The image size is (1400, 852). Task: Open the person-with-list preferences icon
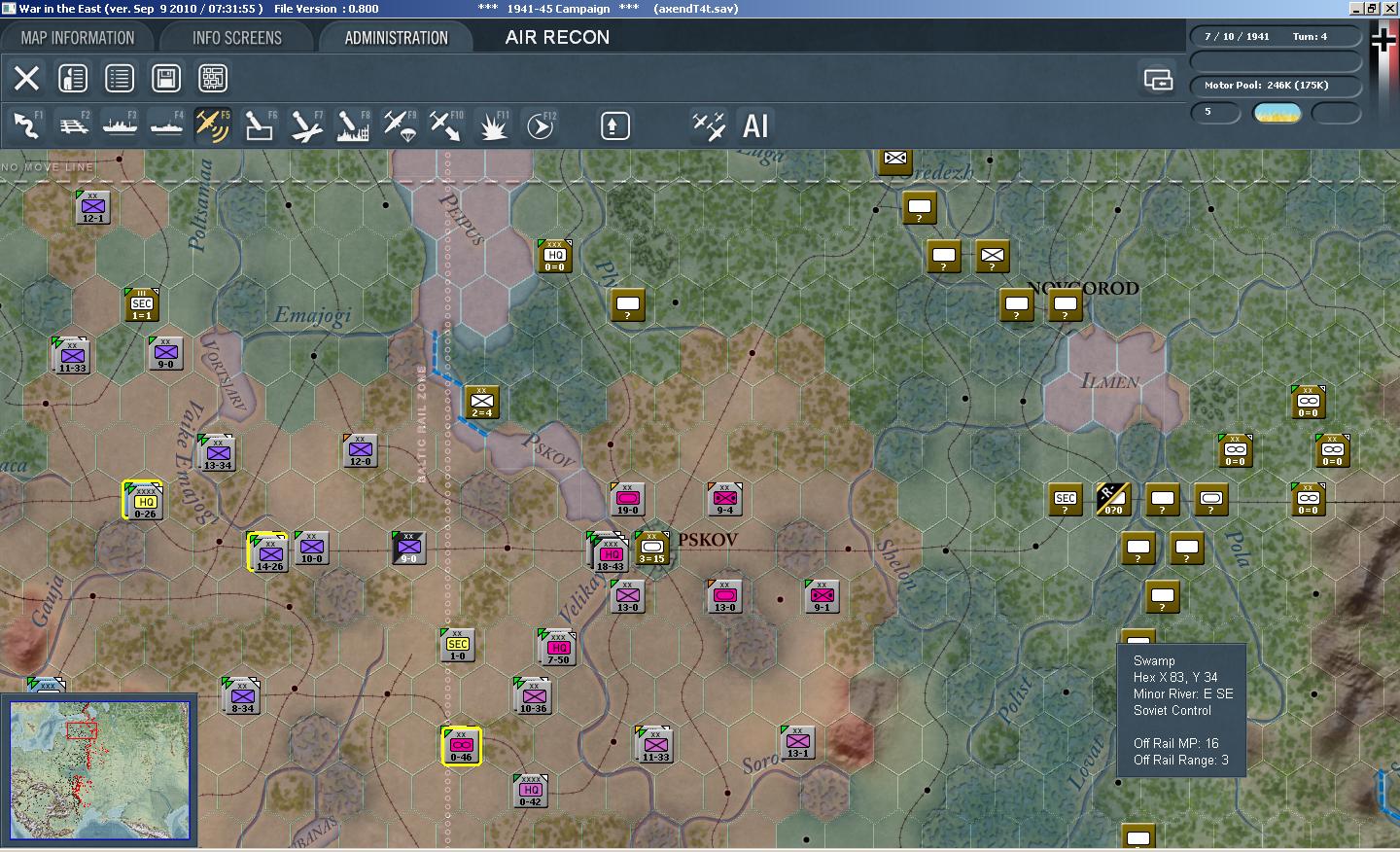point(73,78)
